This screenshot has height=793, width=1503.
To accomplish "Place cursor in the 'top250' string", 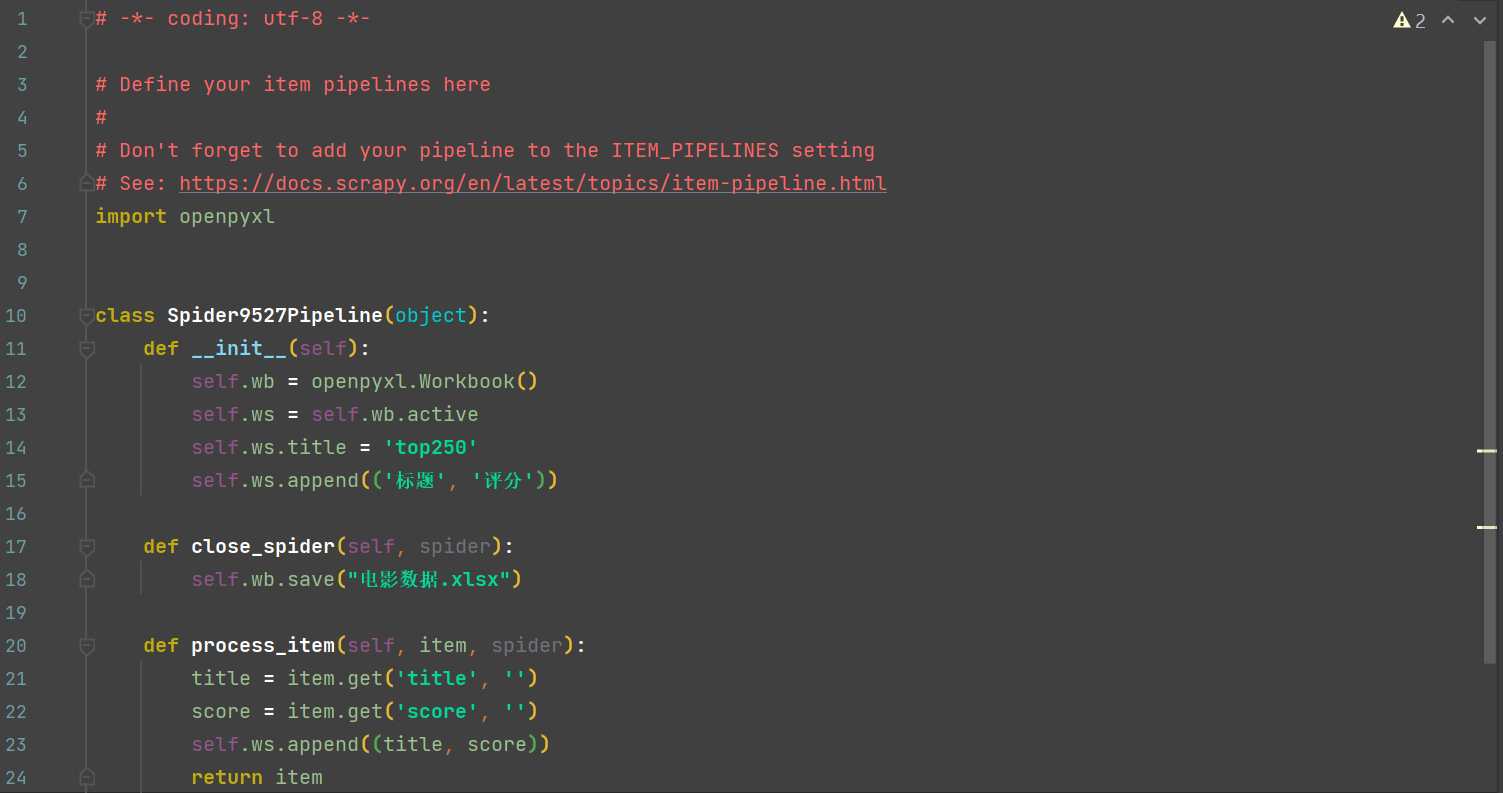I will [430, 447].
